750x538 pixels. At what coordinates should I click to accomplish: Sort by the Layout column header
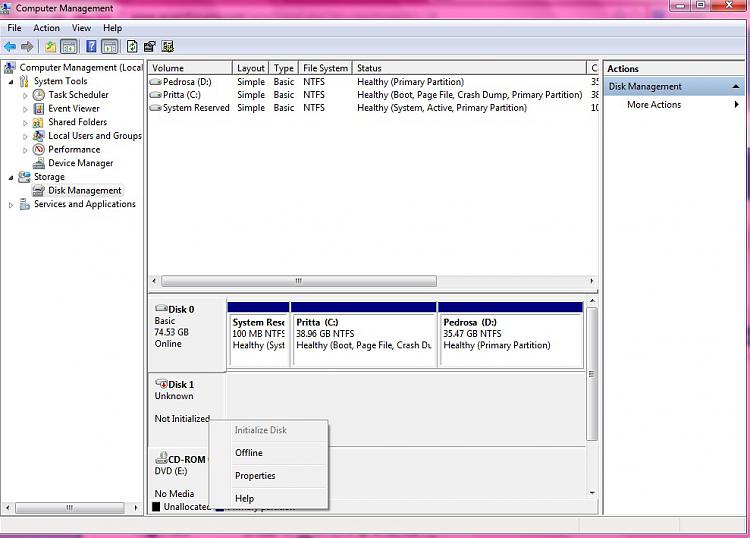(x=251, y=68)
